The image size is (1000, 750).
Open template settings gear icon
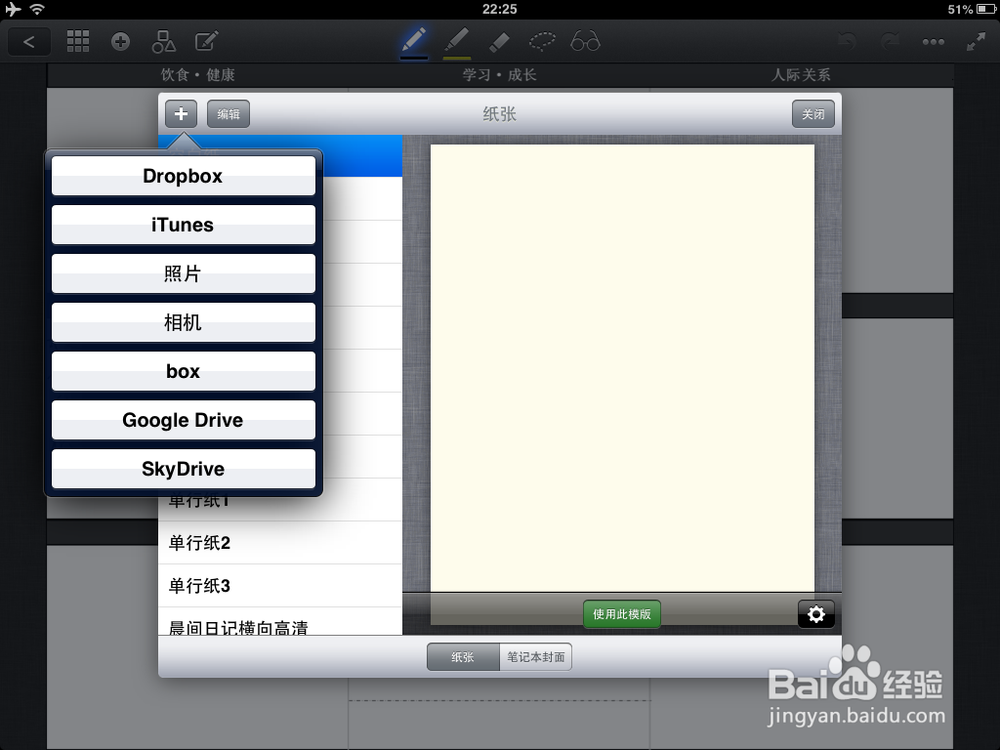tap(816, 614)
